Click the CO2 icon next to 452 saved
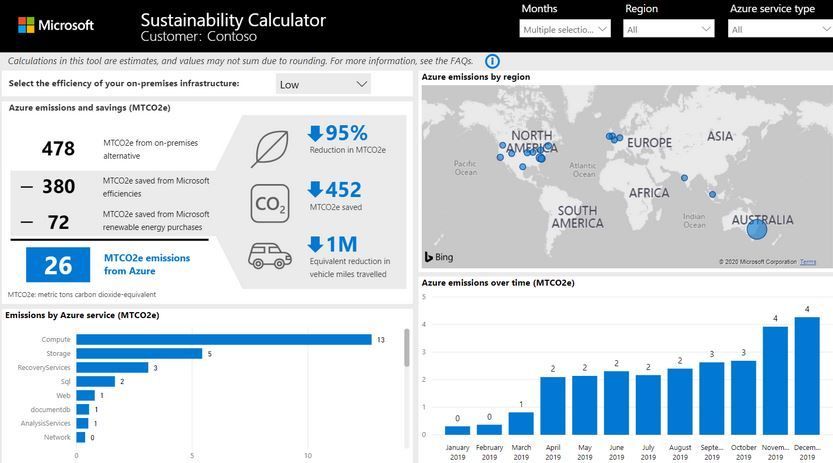The image size is (833, 463). pos(270,203)
